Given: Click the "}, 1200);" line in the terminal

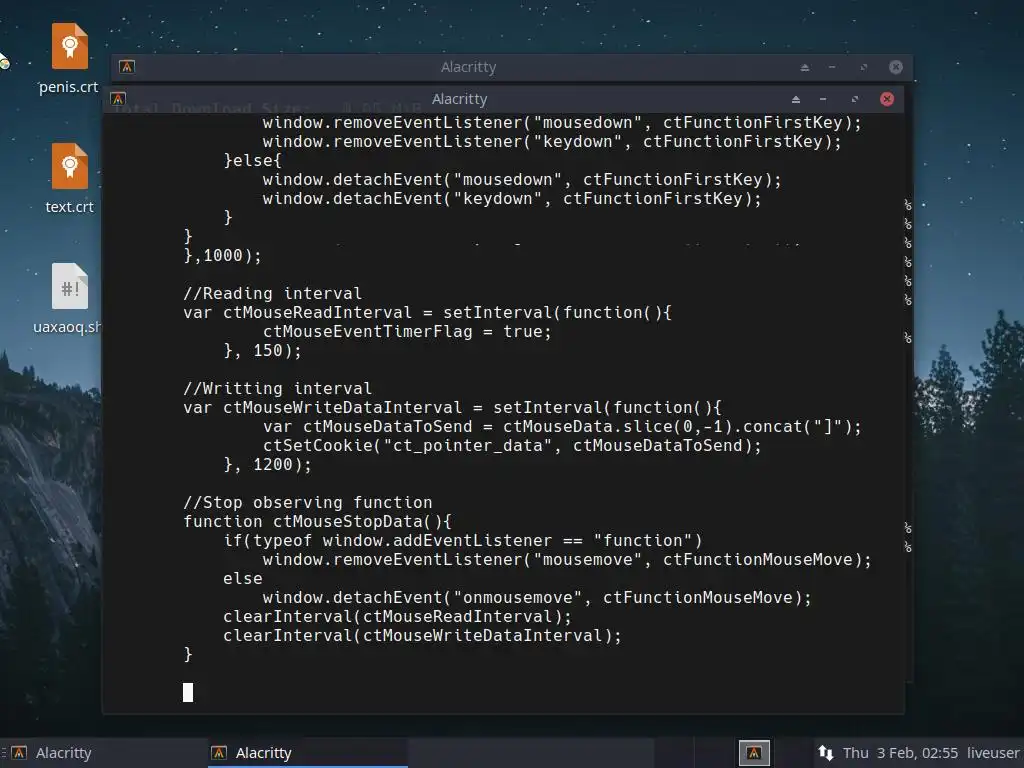Looking at the screenshot, I should [268, 465].
